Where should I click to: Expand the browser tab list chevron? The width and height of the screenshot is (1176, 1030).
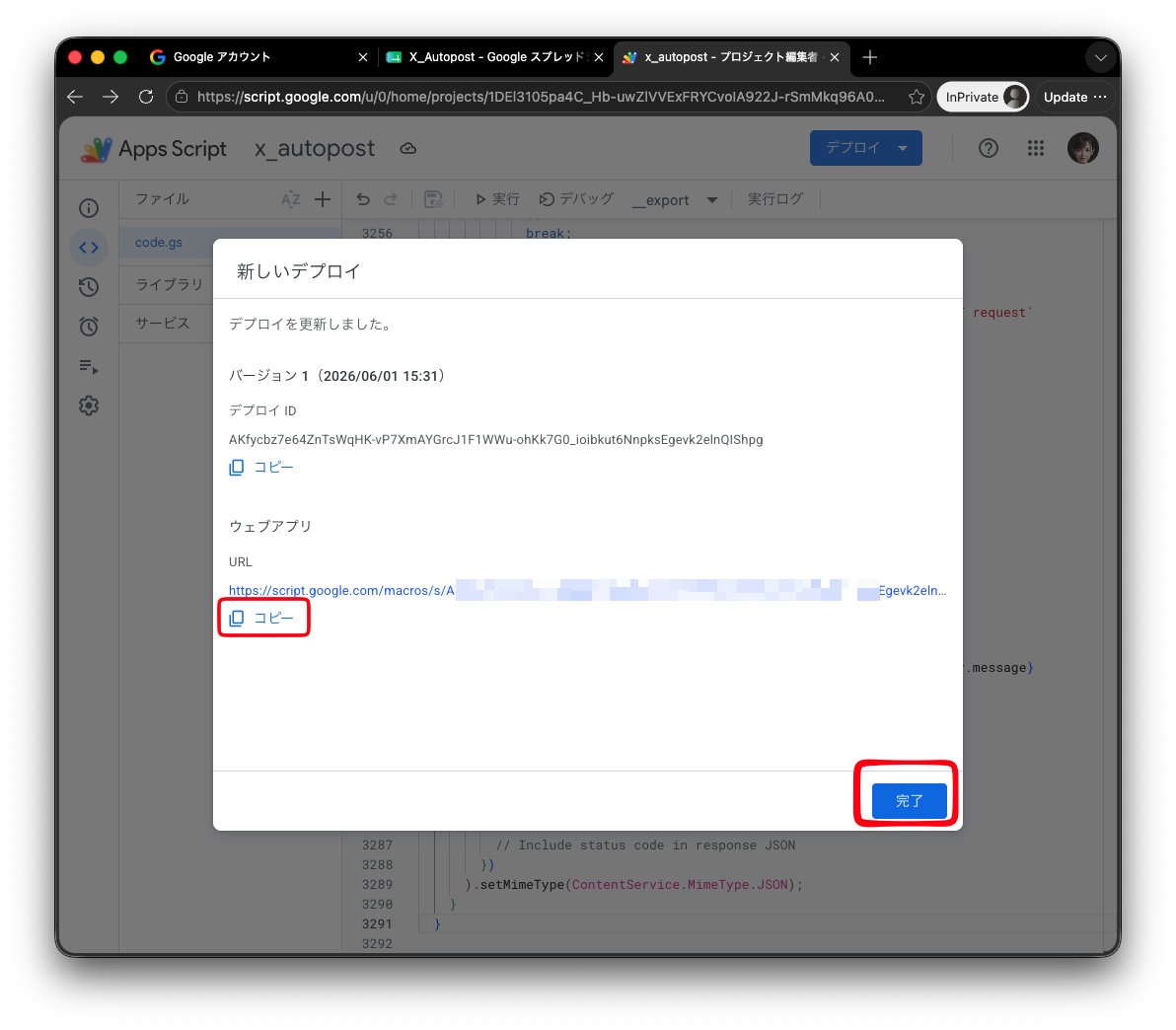(x=1100, y=57)
